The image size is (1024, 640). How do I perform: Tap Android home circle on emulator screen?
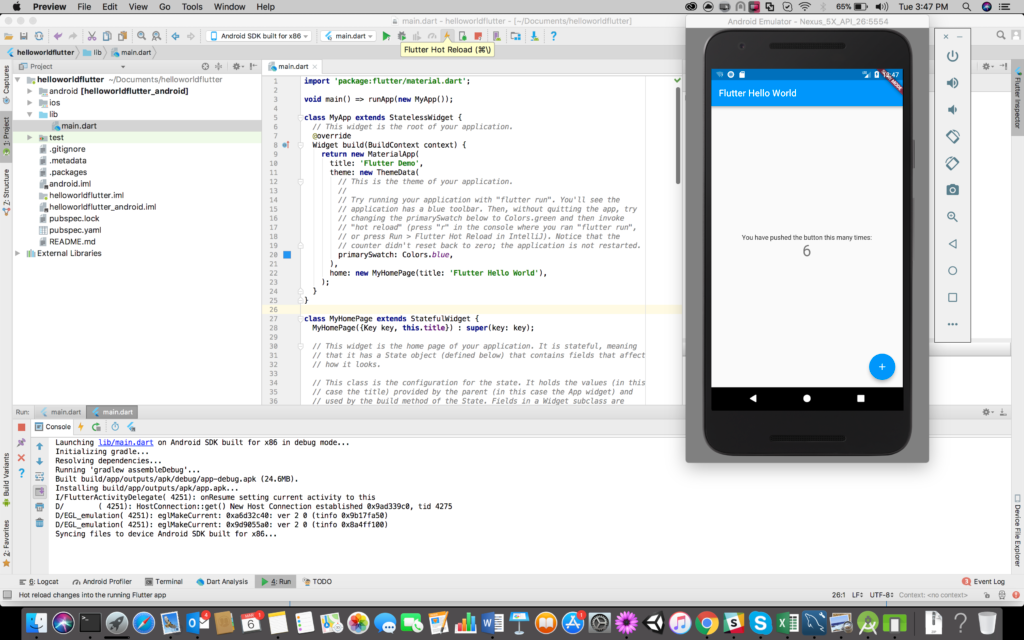[x=807, y=398]
